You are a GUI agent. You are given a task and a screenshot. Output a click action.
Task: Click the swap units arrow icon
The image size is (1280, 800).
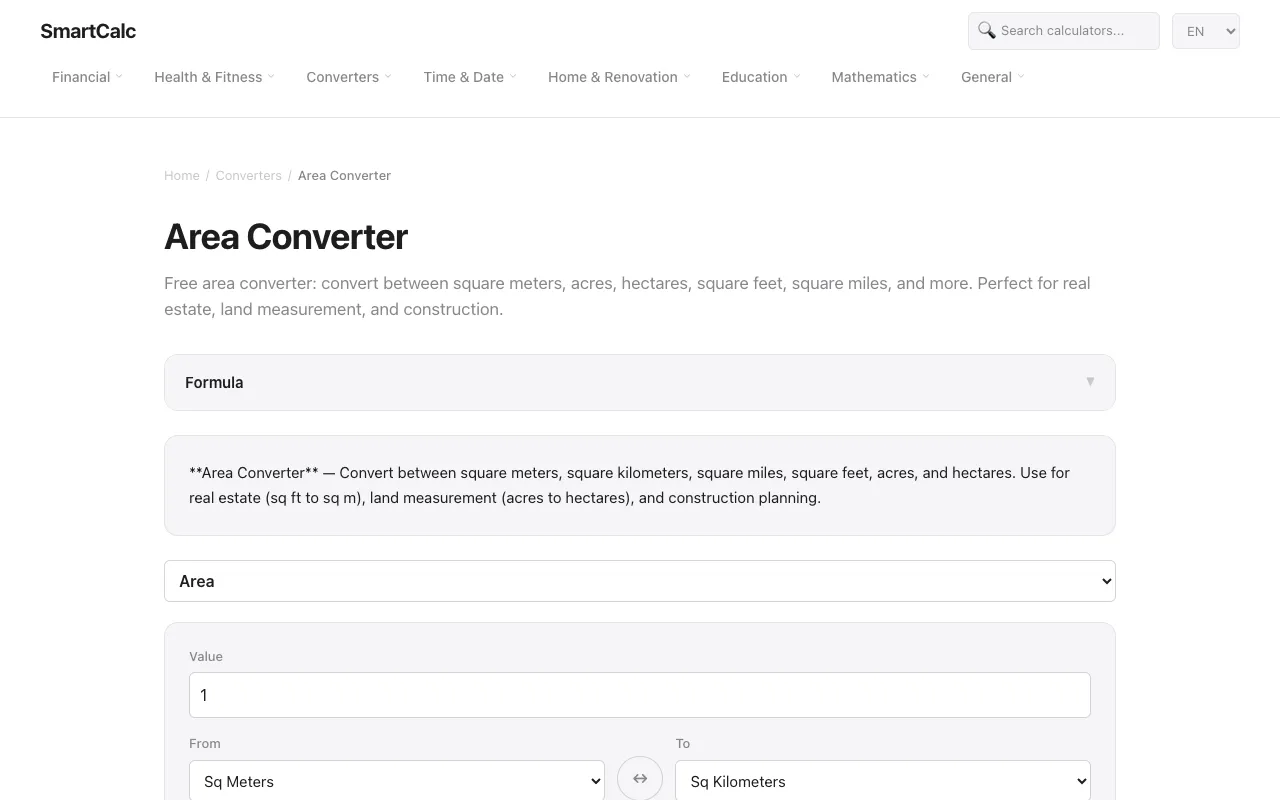640,779
